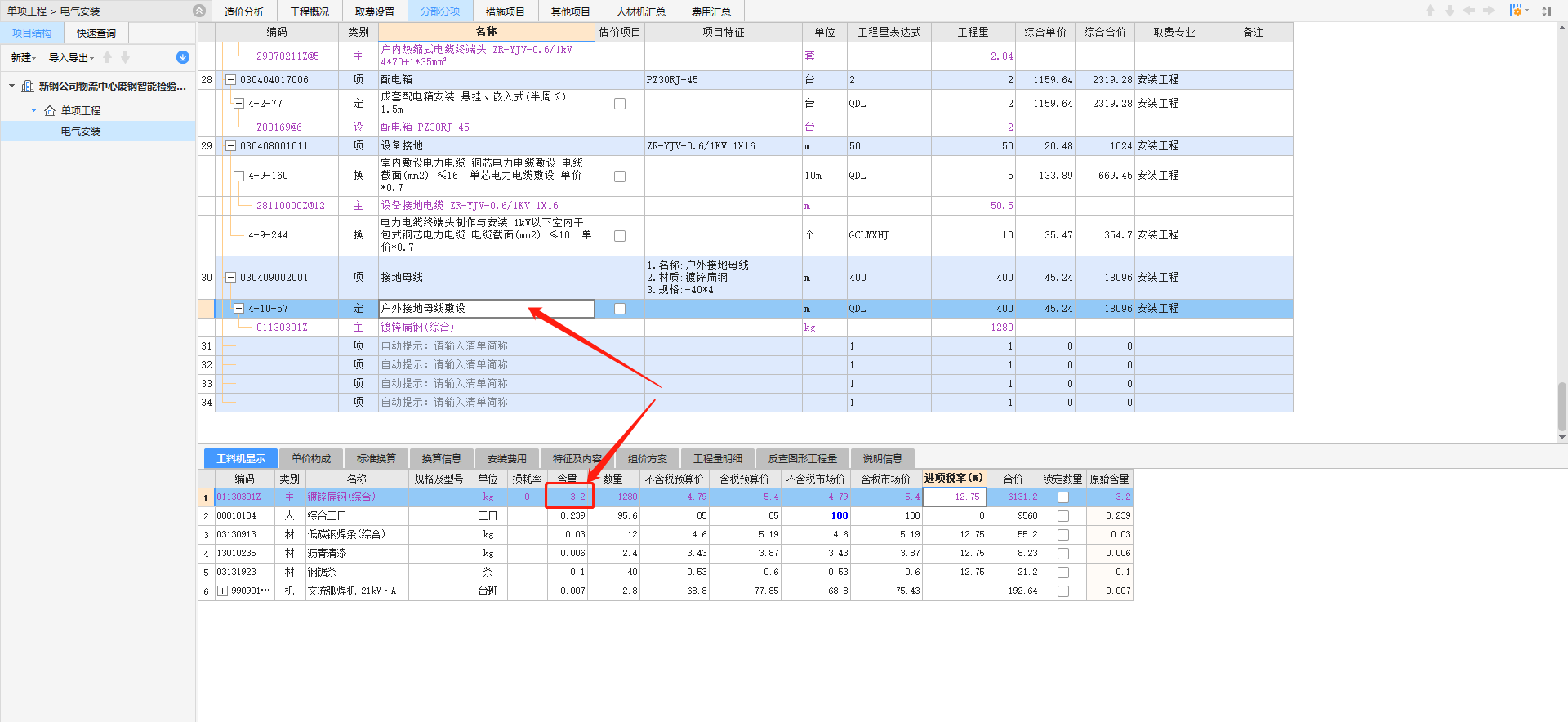Click the 名称 column header in main table

click(486, 32)
